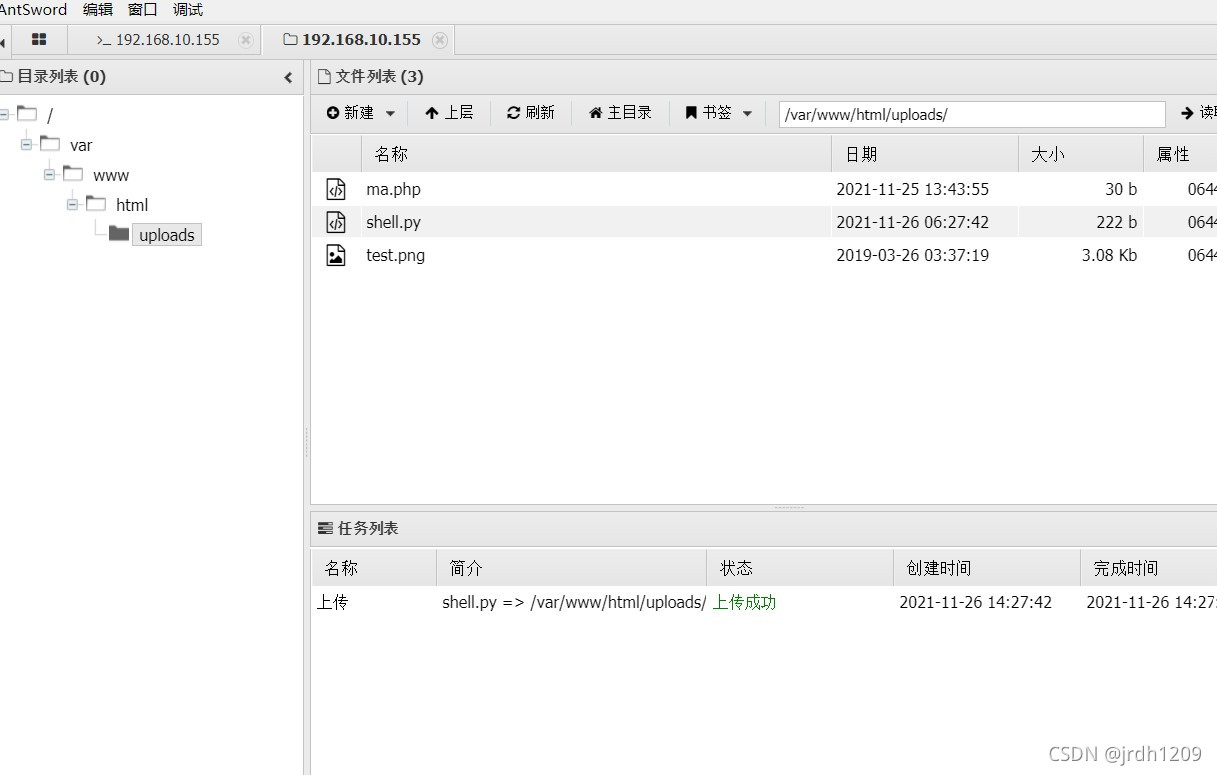This screenshot has width=1217, height=775.
Task: Select the var tree item label
Action: click(81, 145)
